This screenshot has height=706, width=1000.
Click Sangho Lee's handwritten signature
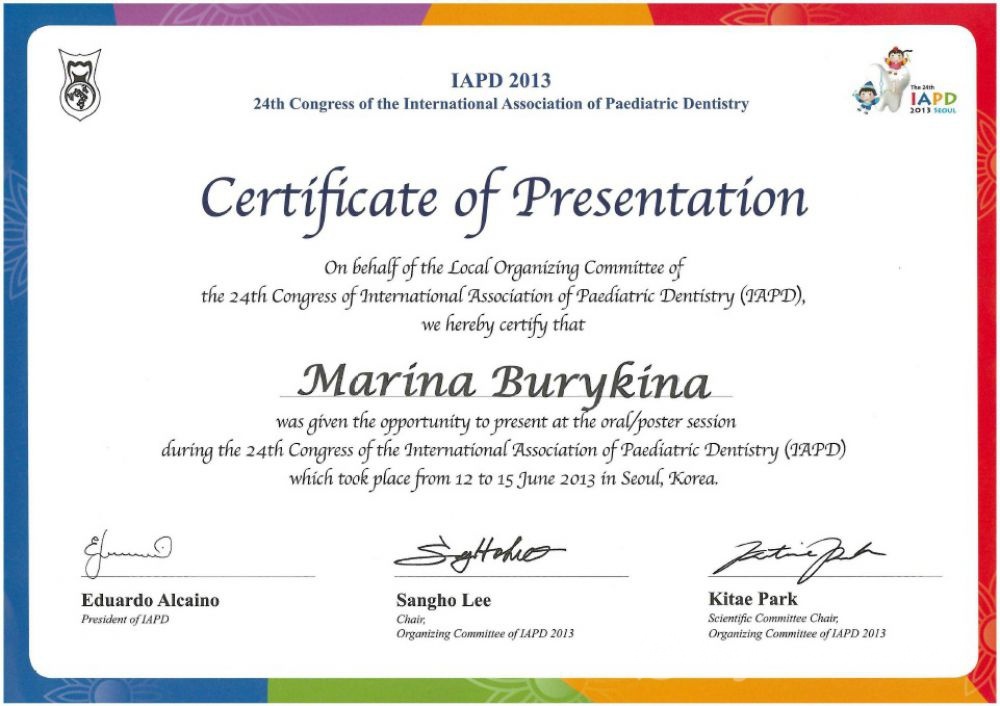(476, 553)
